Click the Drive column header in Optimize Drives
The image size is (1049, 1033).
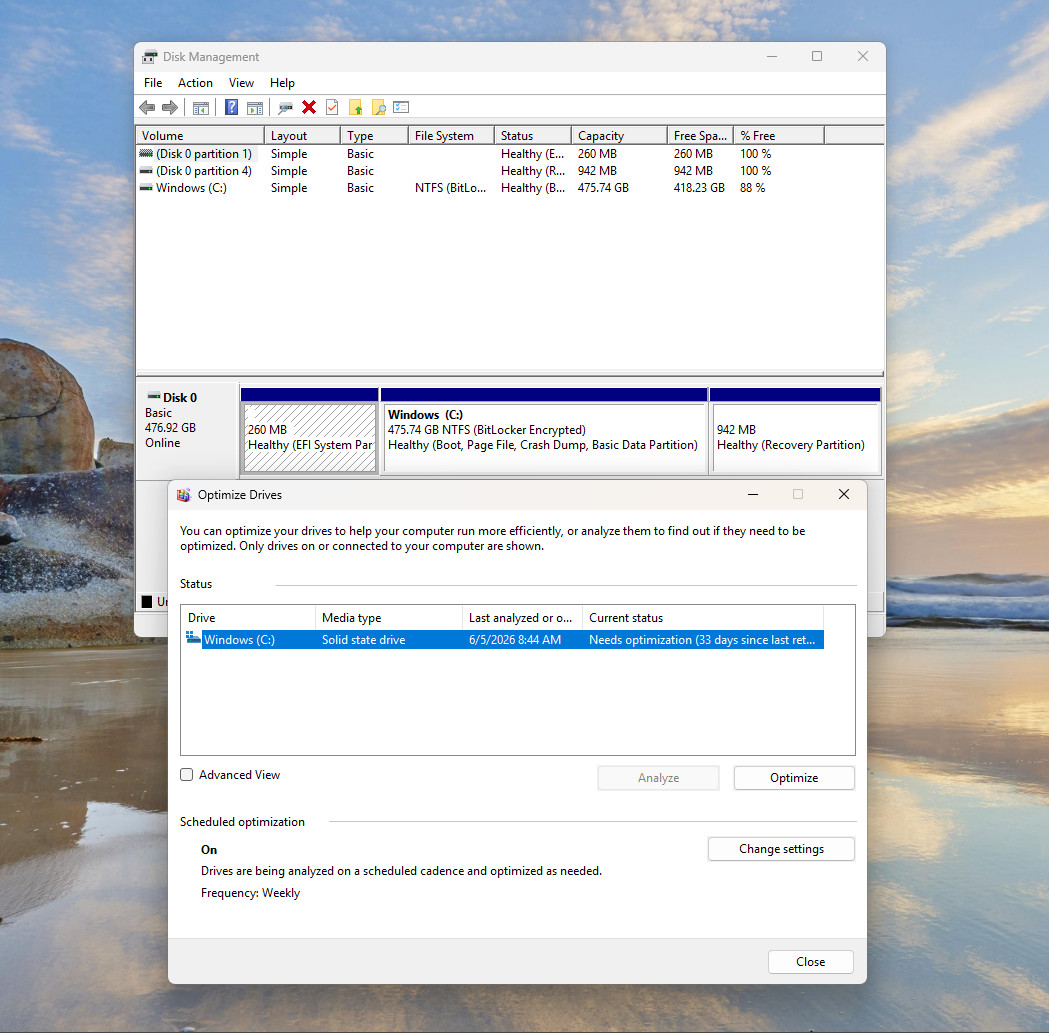pyautogui.click(x=248, y=618)
